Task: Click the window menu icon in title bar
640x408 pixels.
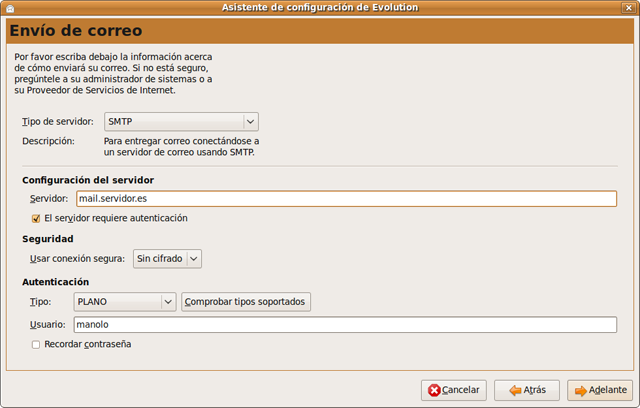Action: point(9,8)
